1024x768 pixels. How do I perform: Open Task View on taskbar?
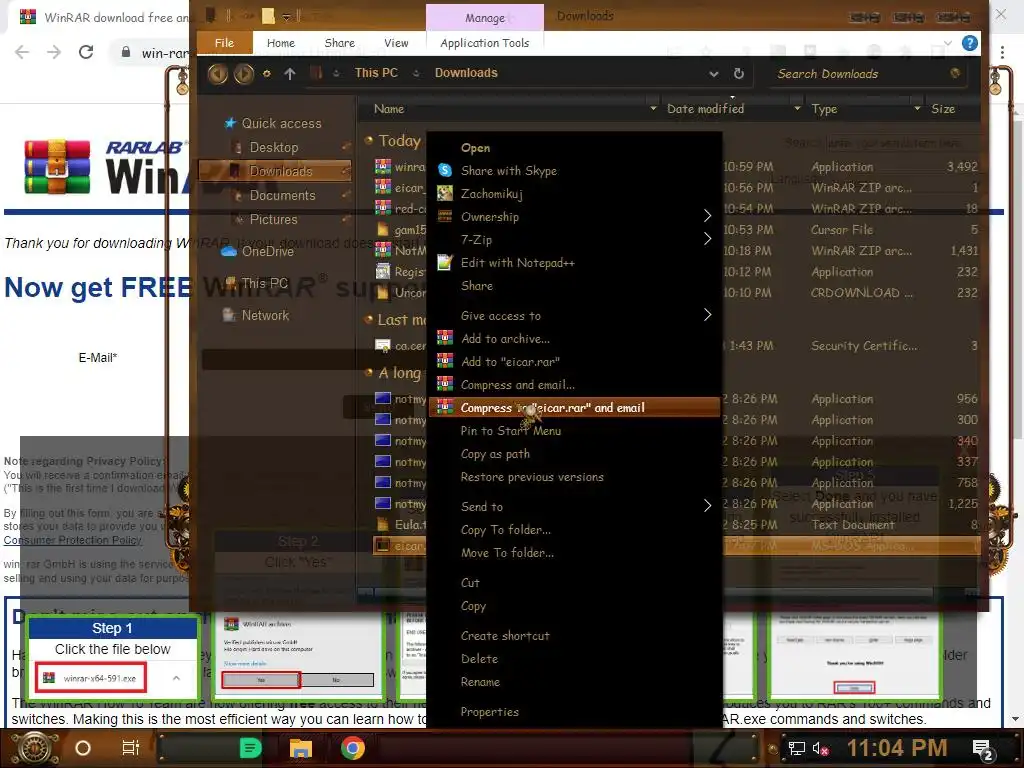click(131, 748)
